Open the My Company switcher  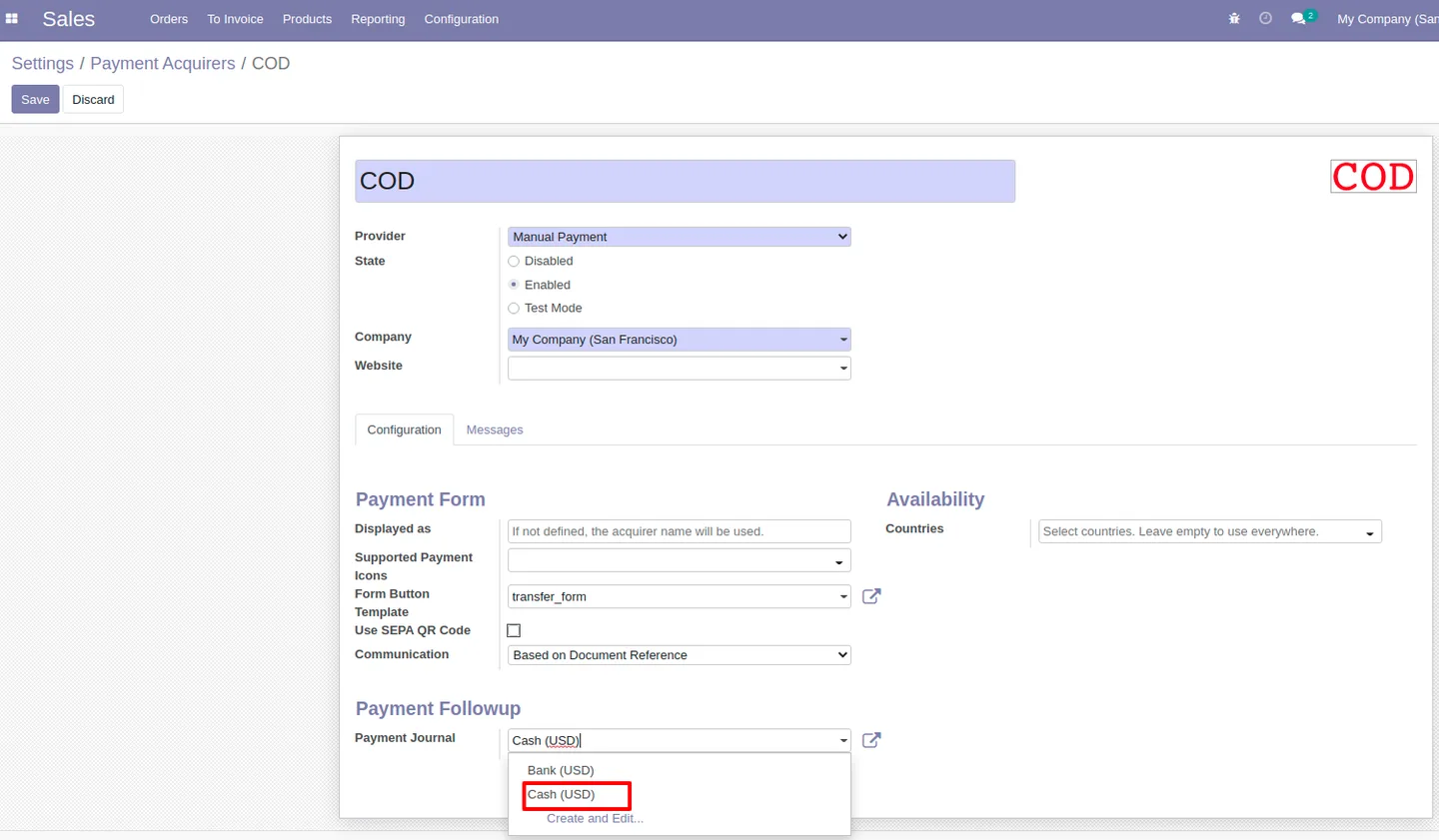click(1387, 19)
